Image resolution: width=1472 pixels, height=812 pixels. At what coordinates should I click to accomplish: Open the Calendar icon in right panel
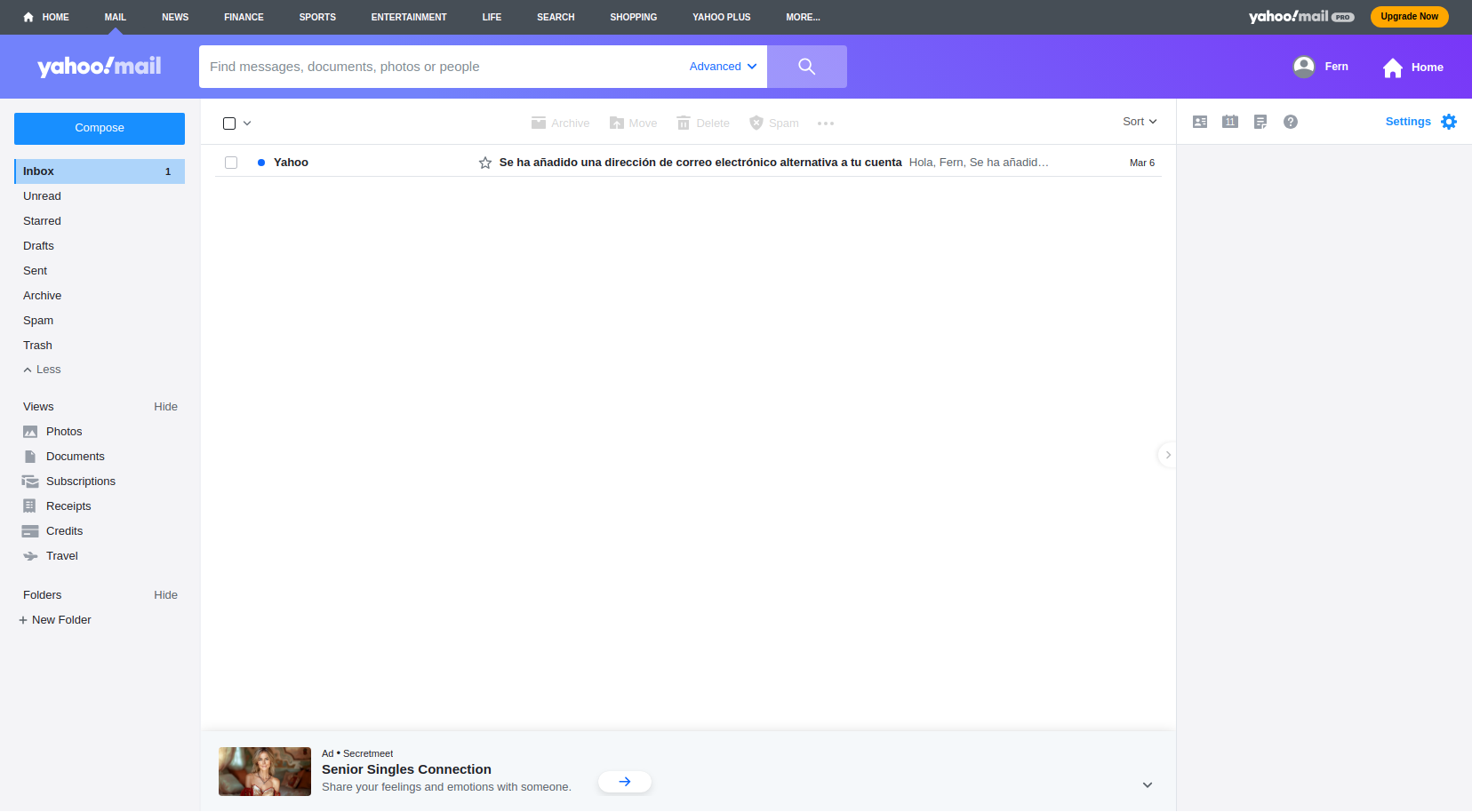pyautogui.click(x=1230, y=122)
